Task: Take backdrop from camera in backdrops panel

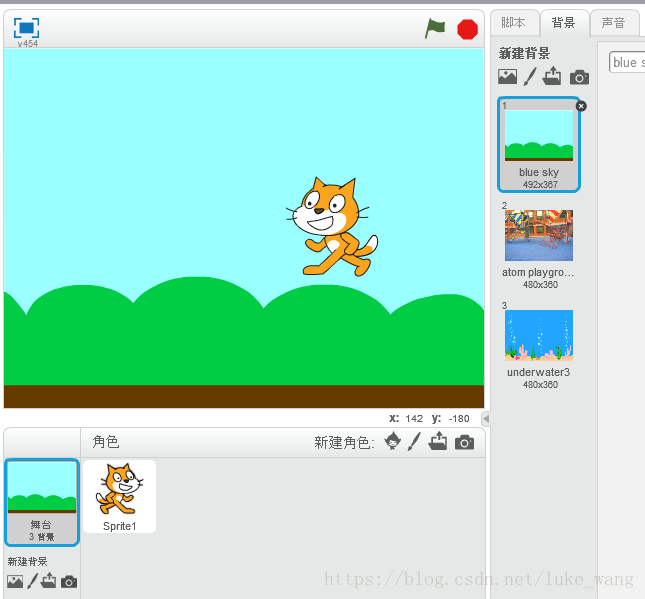Action: [579, 77]
